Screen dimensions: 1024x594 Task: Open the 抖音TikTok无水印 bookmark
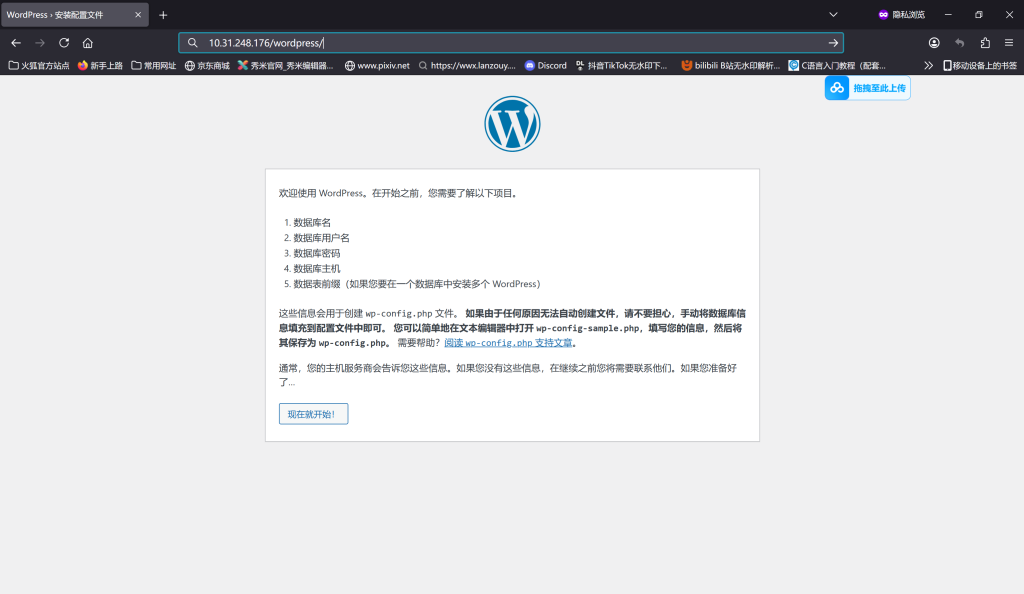(x=622, y=65)
